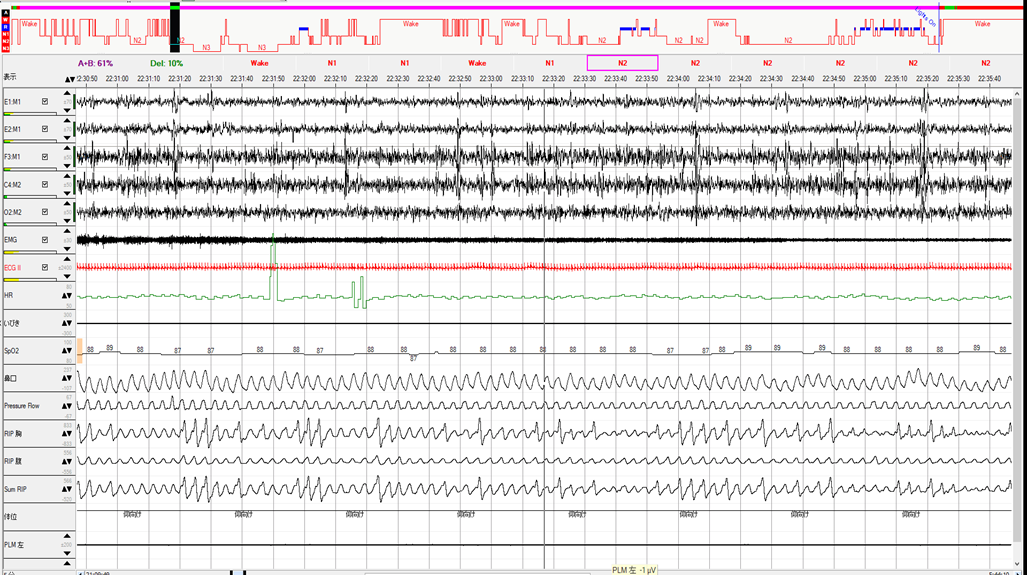Click the down arrow for EMG scale
This screenshot has width=1027, height=575.
click(x=69, y=246)
